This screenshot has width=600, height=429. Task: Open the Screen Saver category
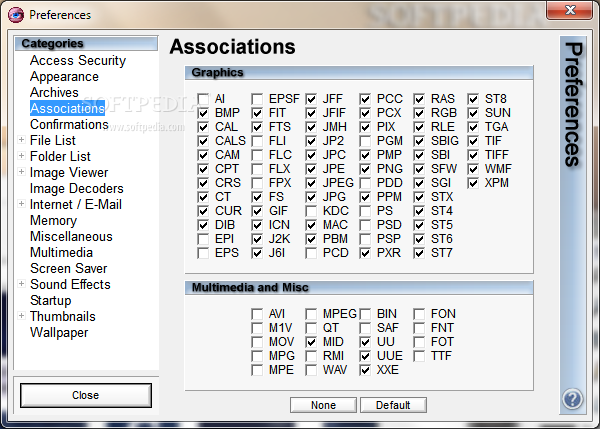tap(69, 269)
